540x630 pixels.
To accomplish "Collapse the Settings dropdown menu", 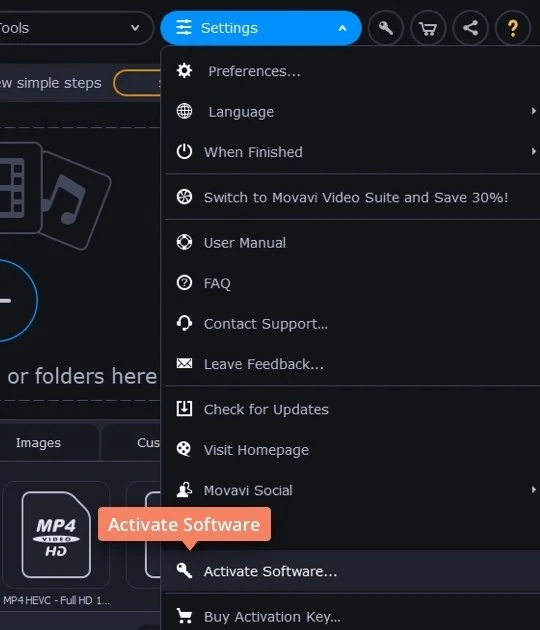I will (261, 28).
